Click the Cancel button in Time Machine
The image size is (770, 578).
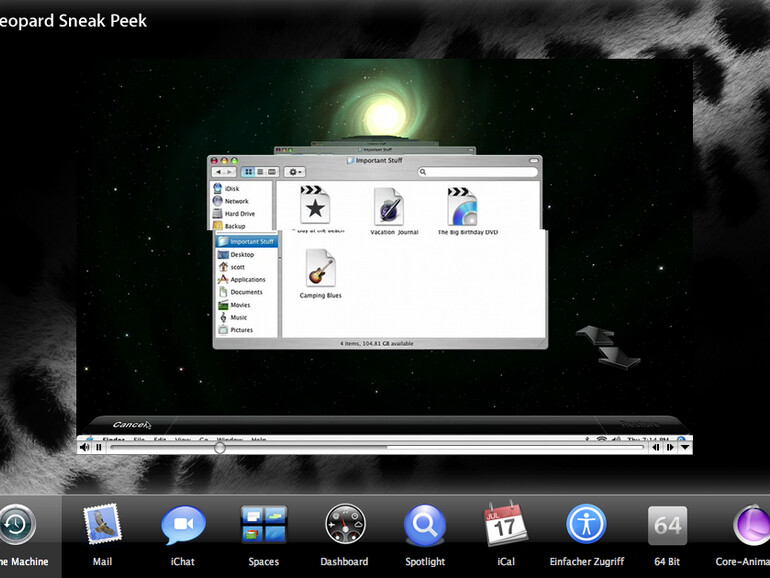click(131, 424)
